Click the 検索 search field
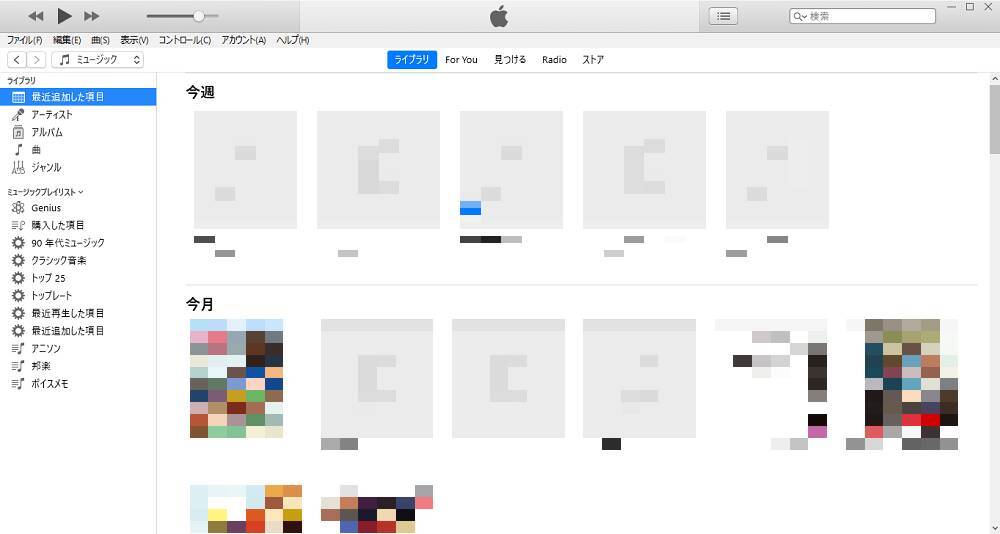Viewport: 1000px width, 534px height. [868, 16]
